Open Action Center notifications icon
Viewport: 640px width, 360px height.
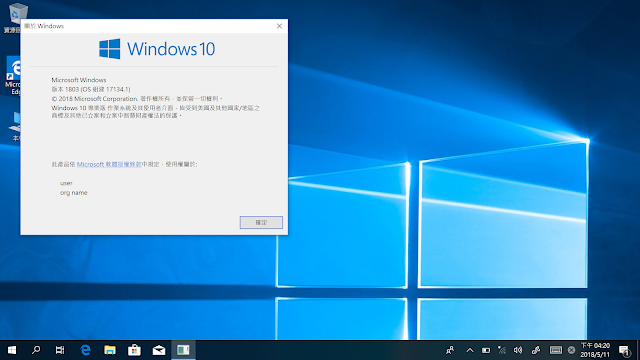pos(624,350)
